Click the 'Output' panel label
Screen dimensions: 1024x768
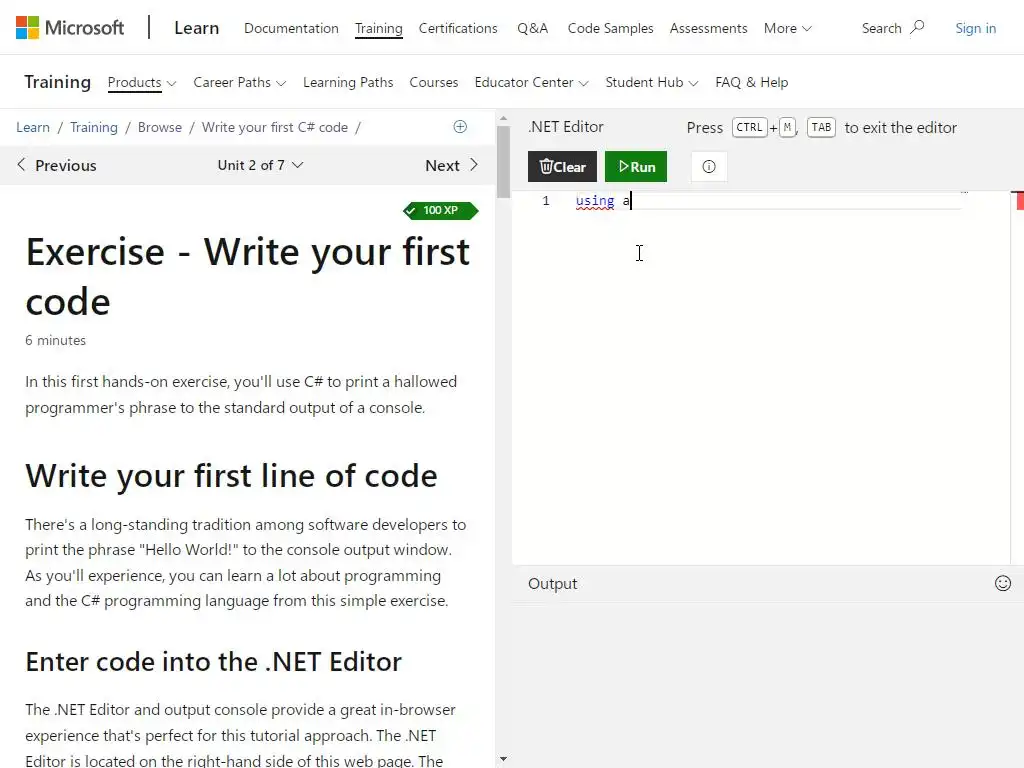point(552,584)
